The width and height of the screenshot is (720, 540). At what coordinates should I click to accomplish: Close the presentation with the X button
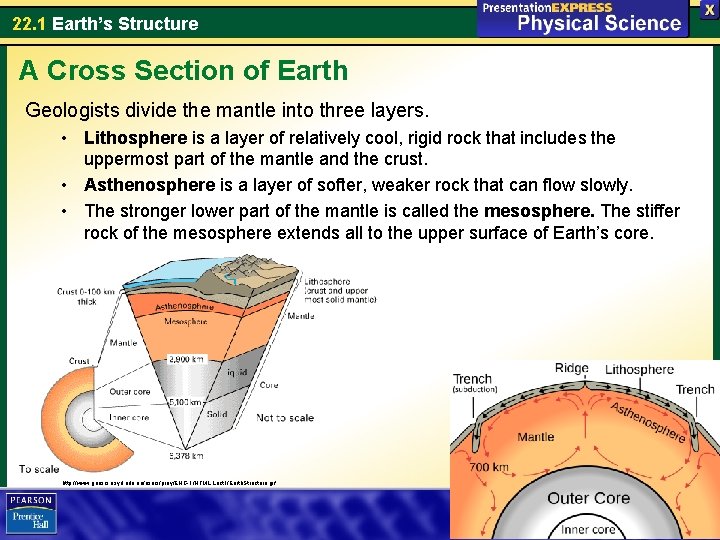click(x=709, y=11)
